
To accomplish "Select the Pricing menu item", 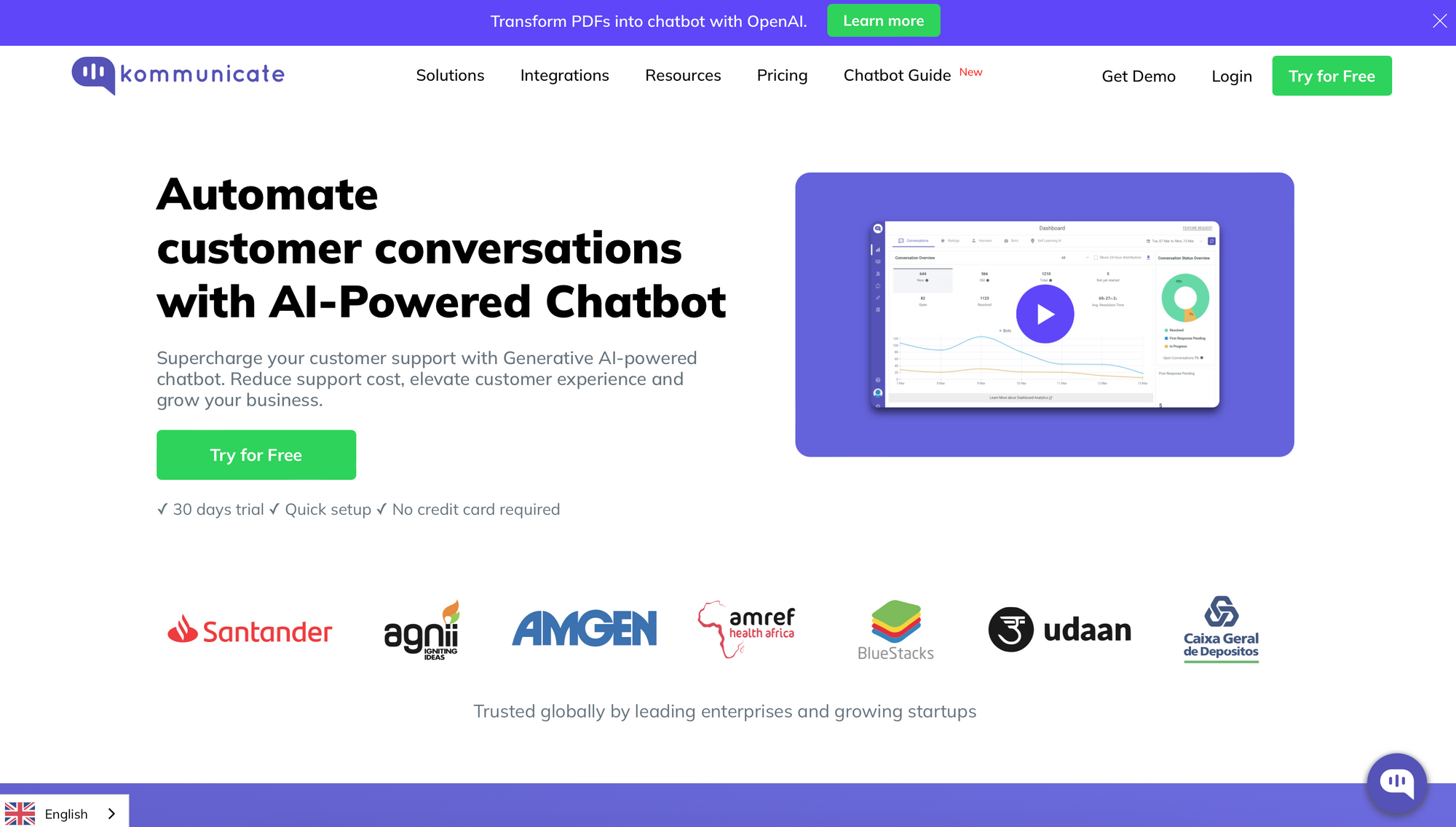I will (x=783, y=75).
